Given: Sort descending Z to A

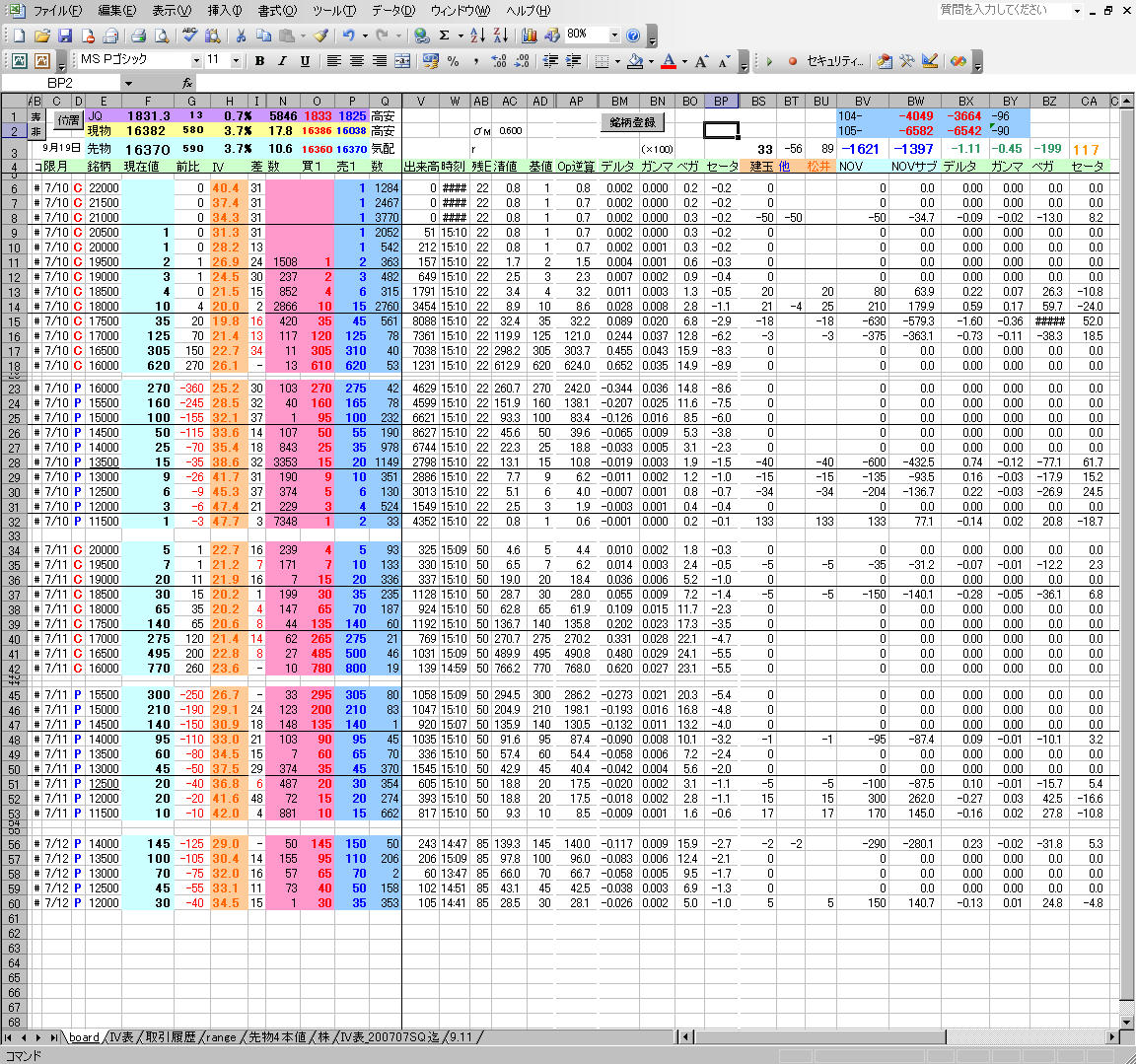Looking at the screenshot, I should click(x=501, y=35).
